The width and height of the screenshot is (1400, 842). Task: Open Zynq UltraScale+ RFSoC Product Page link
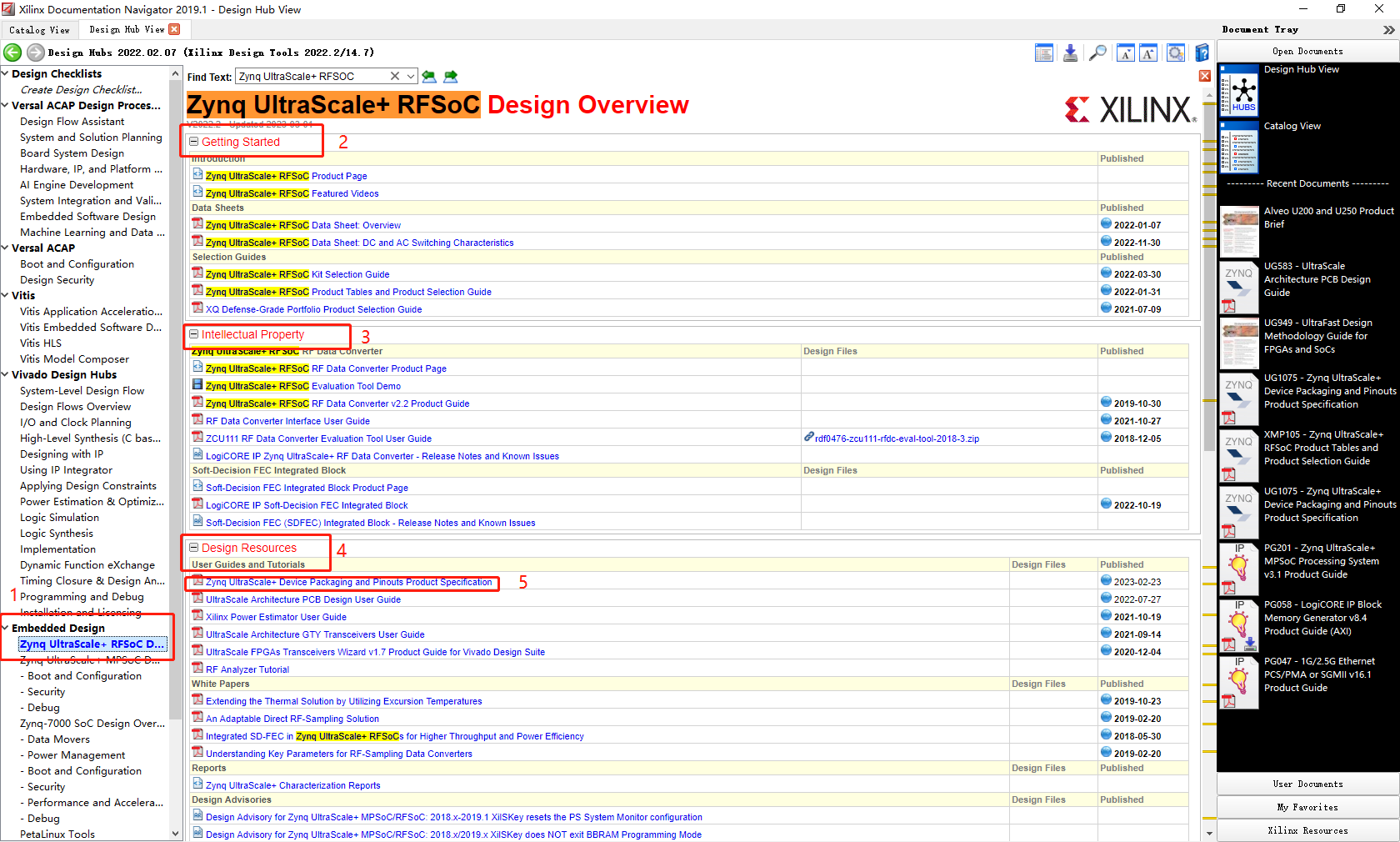click(286, 176)
